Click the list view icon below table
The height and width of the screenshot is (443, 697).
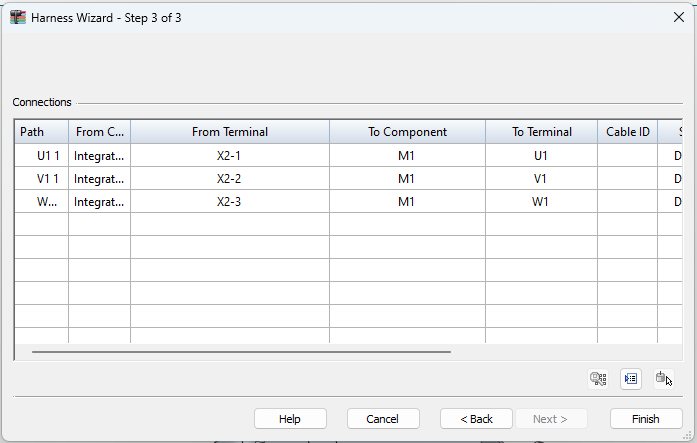630,379
